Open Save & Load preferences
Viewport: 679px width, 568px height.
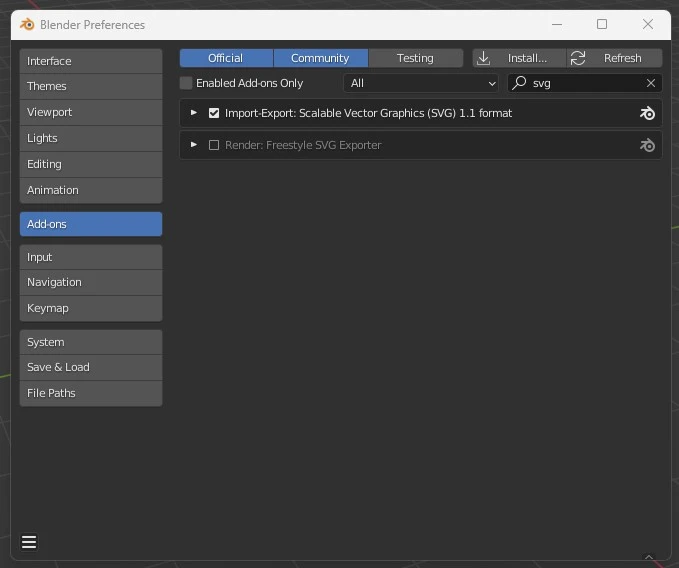(x=91, y=367)
